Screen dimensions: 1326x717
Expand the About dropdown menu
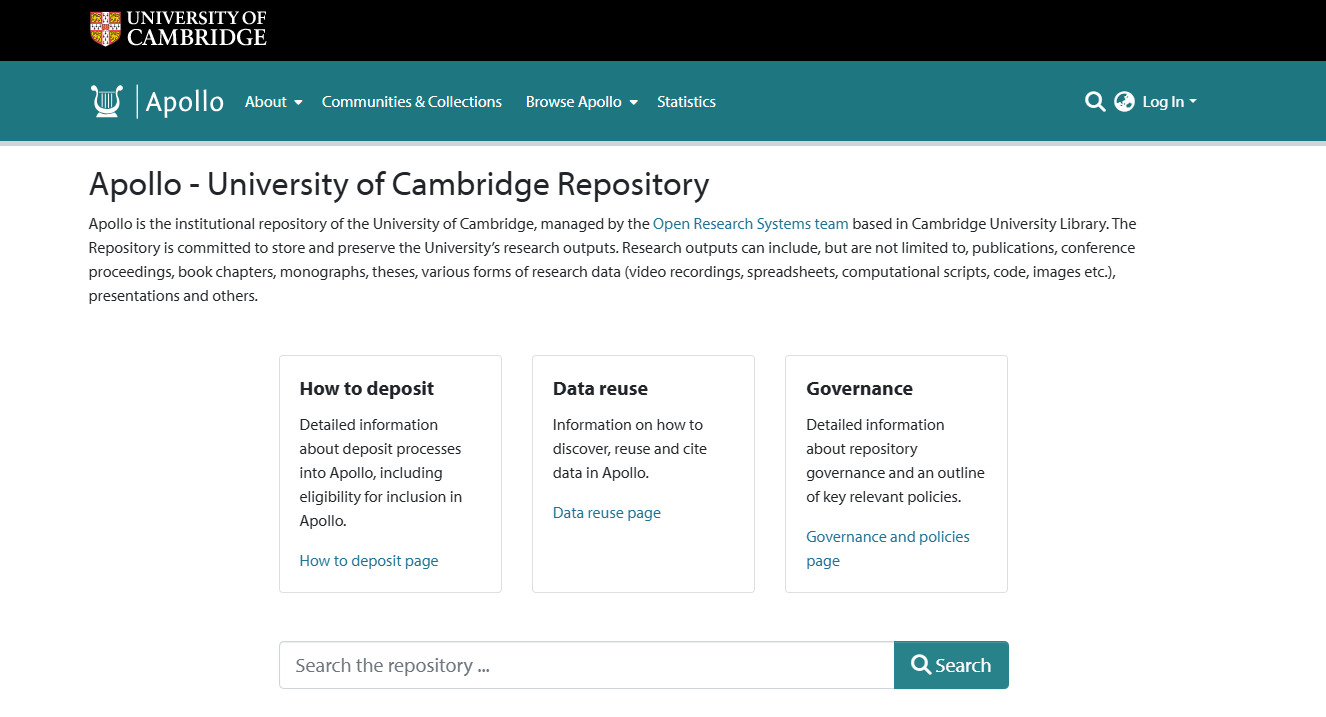coord(274,102)
